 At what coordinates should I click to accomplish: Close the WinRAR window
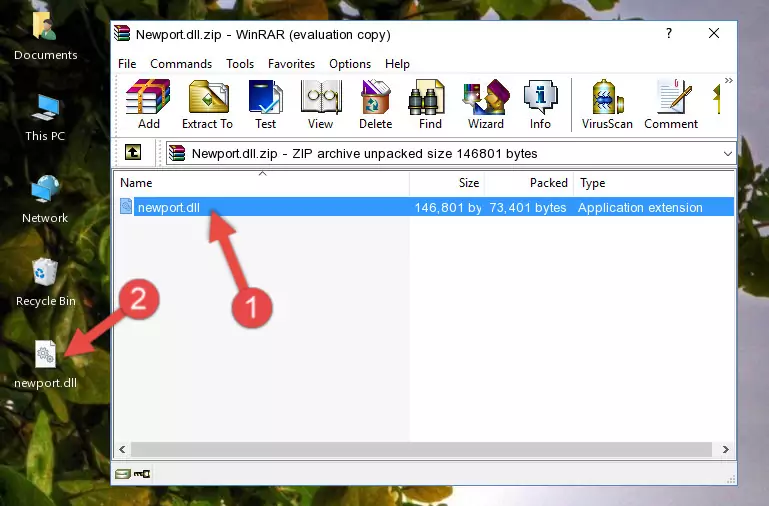714,33
